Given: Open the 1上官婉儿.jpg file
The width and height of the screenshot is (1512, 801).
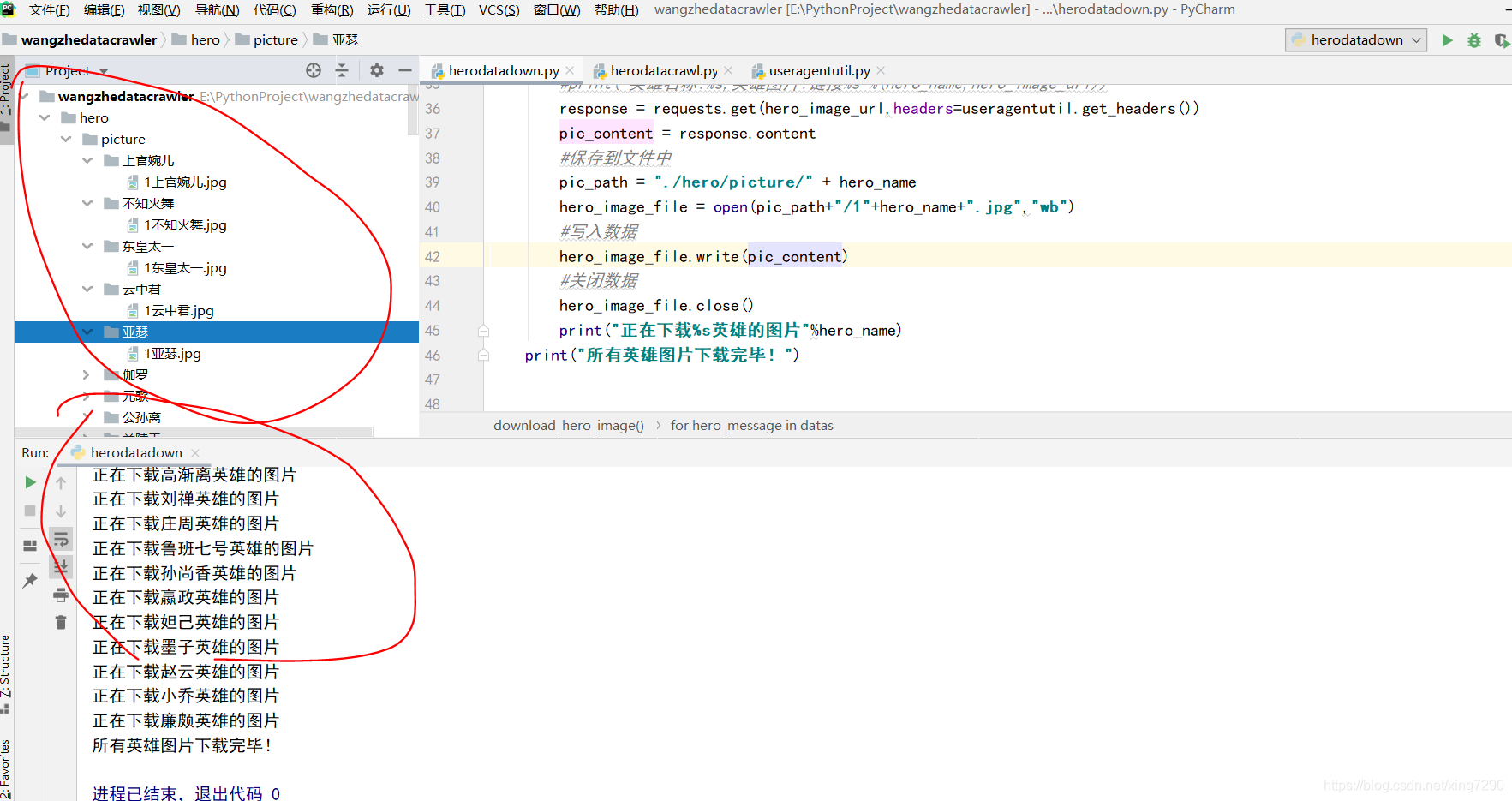Looking at the screenshot, I should pyautogui.click(x=185, y=182).
